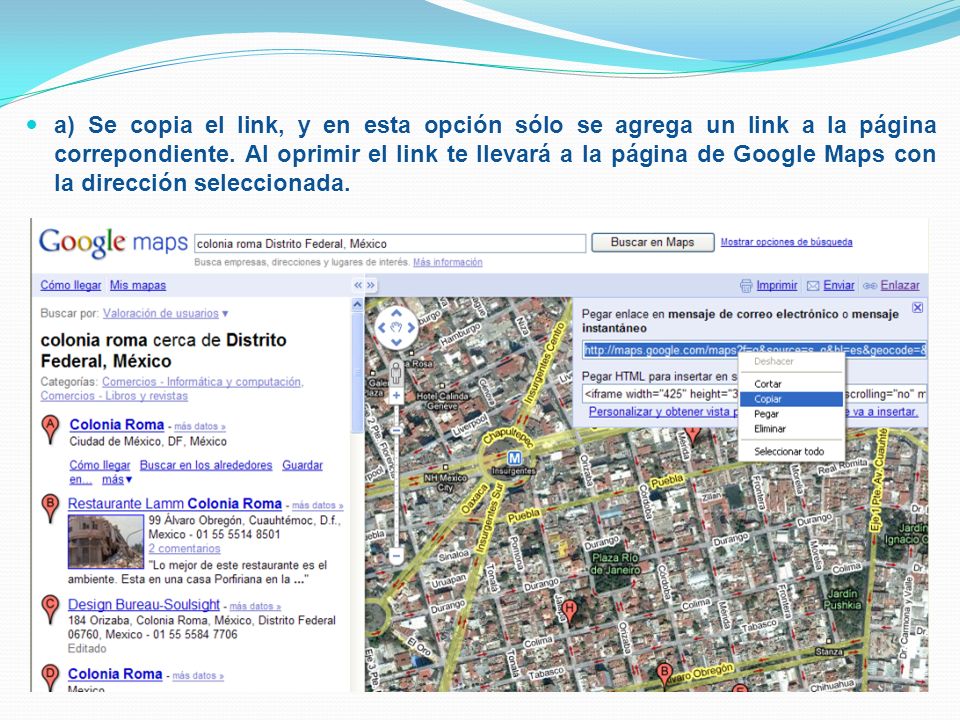960x720 pixels.
Task: Click más datos next to result A
Action: tap(200, 426)
